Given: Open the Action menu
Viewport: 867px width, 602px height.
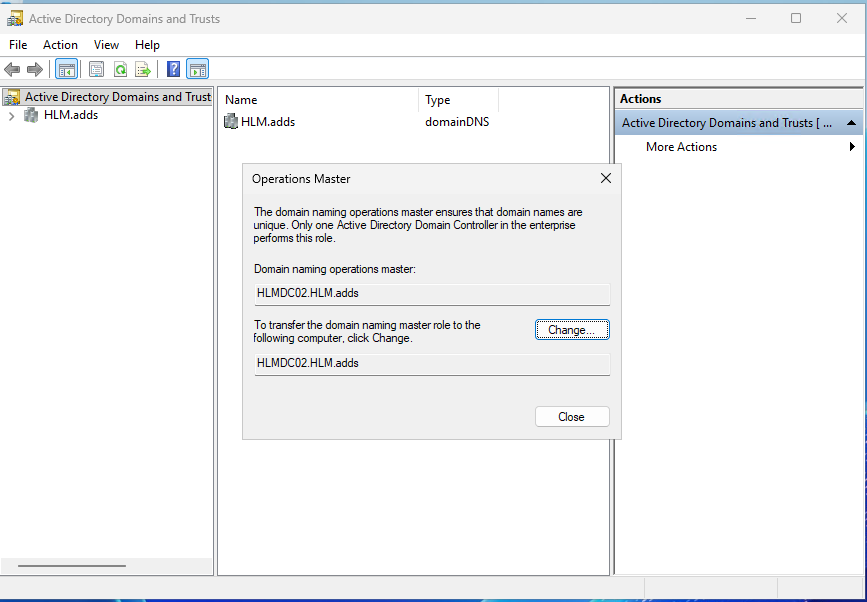Looking at the screenshot, I should pos(60,45).
